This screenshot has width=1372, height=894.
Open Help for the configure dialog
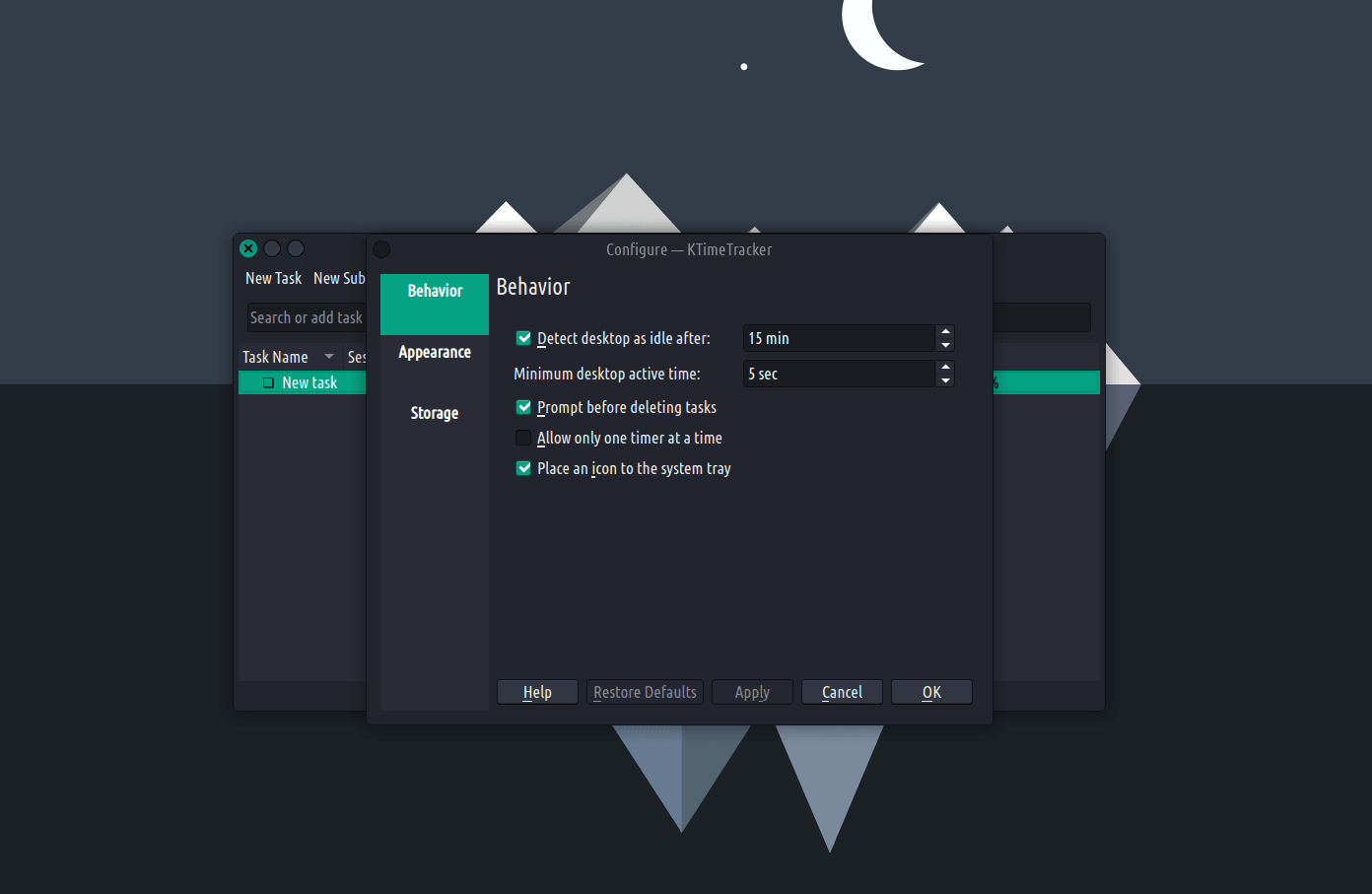(537, 692)
